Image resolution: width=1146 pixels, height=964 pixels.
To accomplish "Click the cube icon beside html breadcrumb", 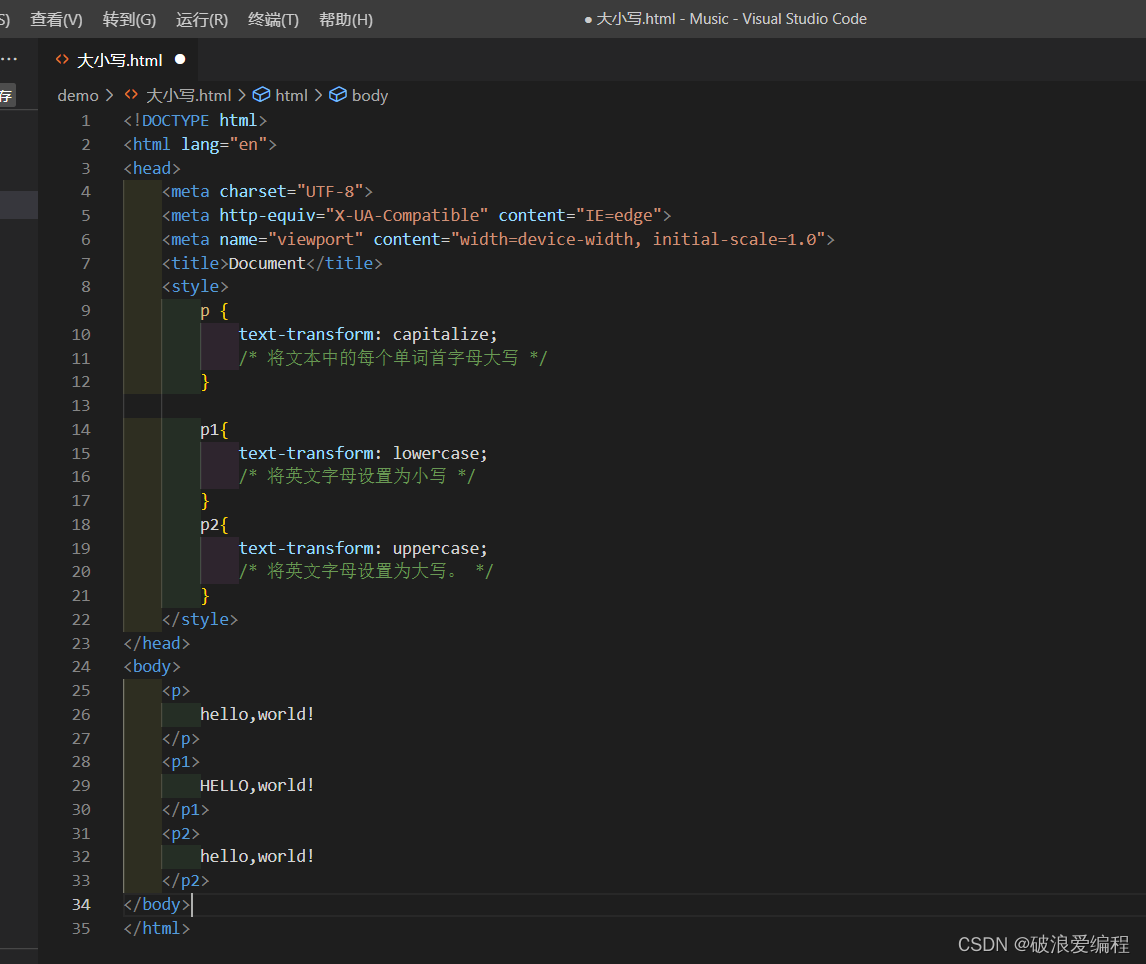I will pos(261,95).
